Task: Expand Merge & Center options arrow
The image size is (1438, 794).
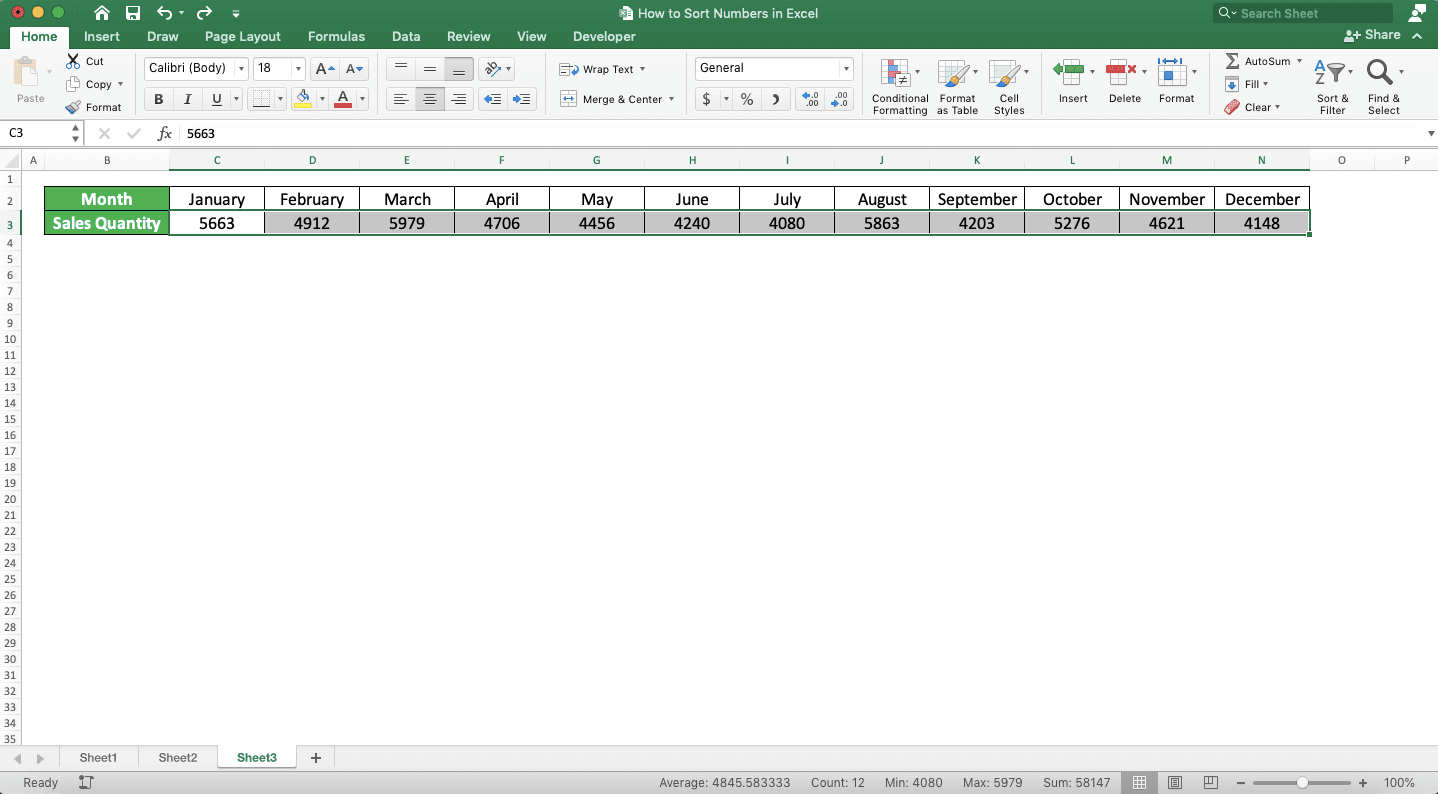Action: (x=671, y=99)
